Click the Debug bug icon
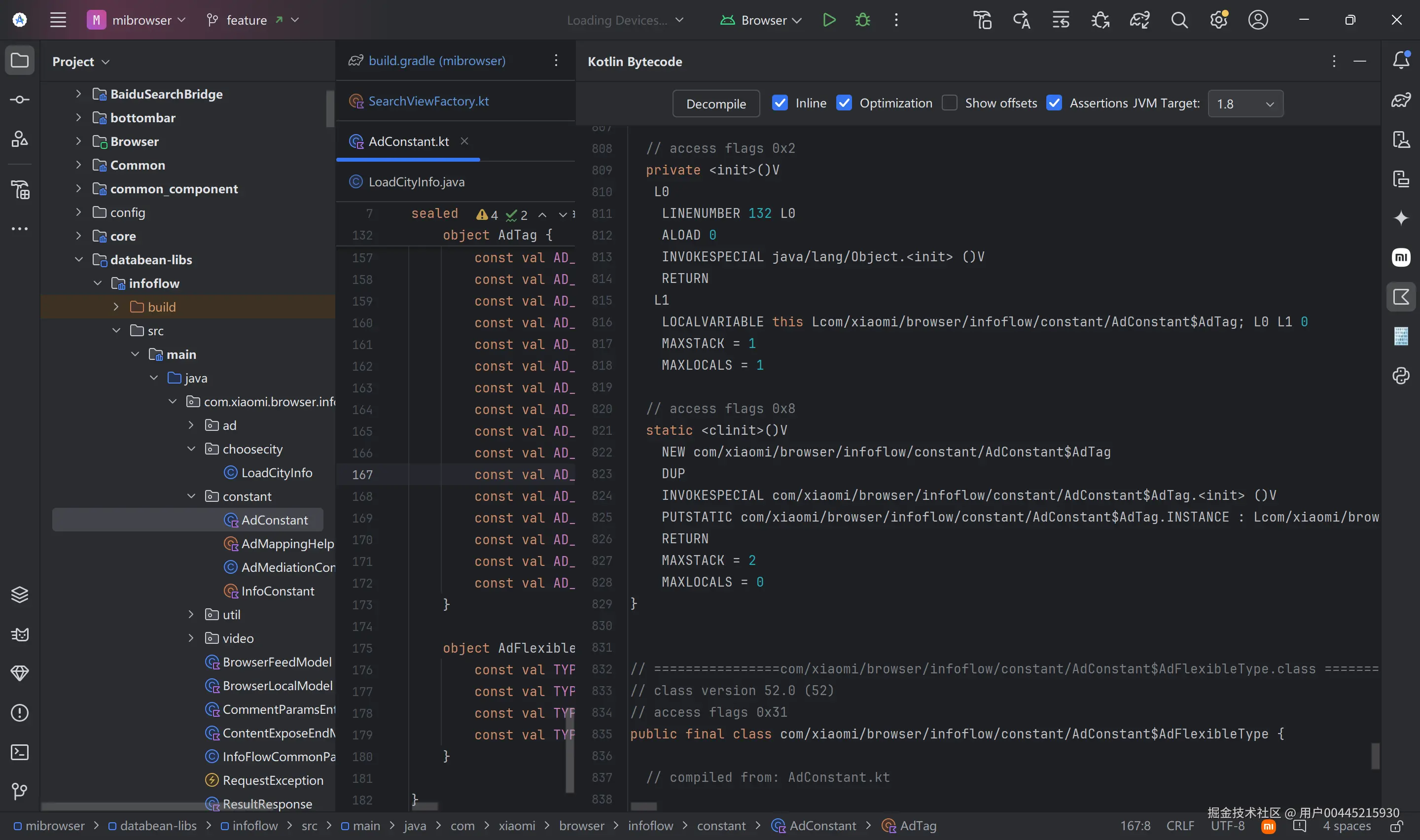The width and height of the screenshot is (1420, 840). coord(862,20)
